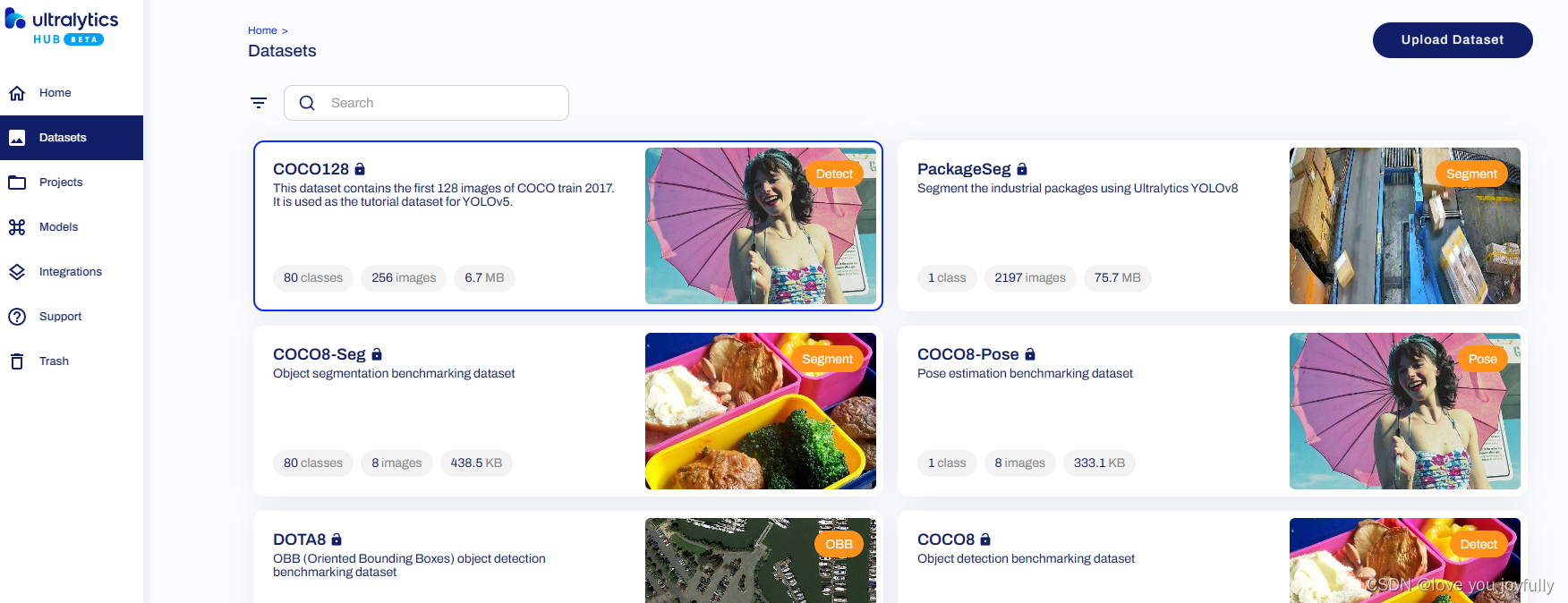Click the OBB badge on DOTA8
Screen dimensions: 1568x603
click(x=839, y=544)
